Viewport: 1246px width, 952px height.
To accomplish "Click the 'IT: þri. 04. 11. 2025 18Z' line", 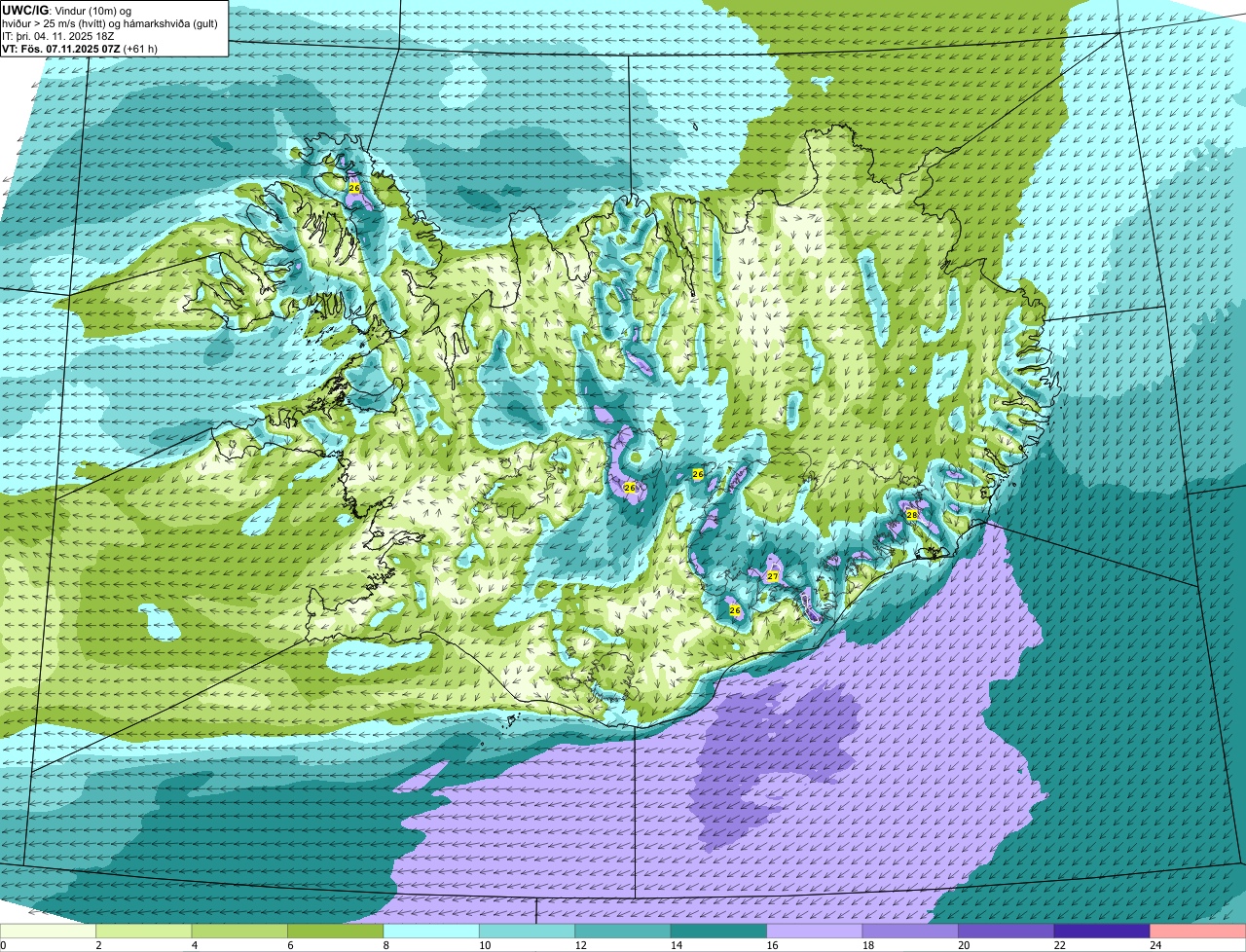I will [58, 35].
